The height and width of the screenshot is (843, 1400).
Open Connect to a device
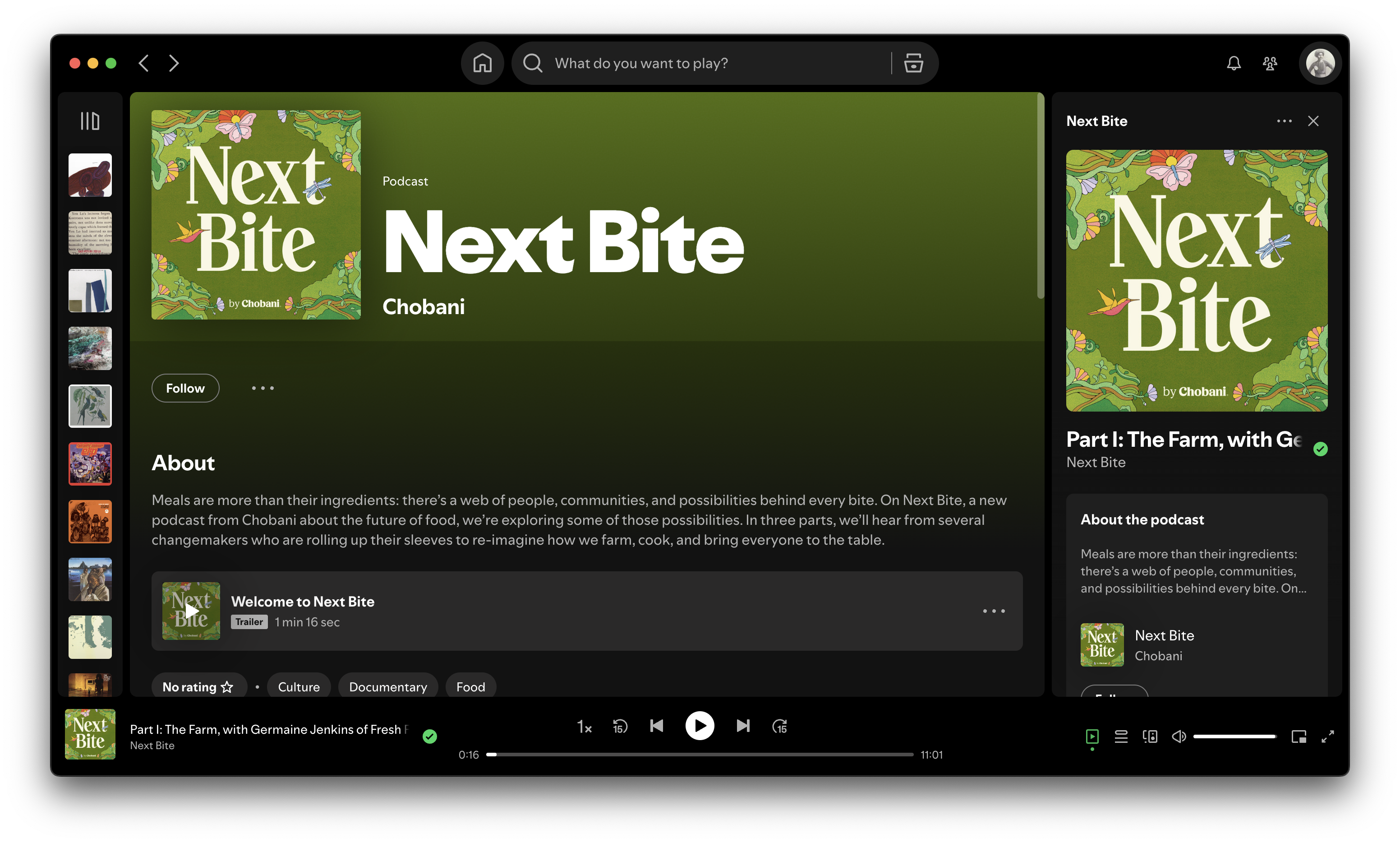1150,737
